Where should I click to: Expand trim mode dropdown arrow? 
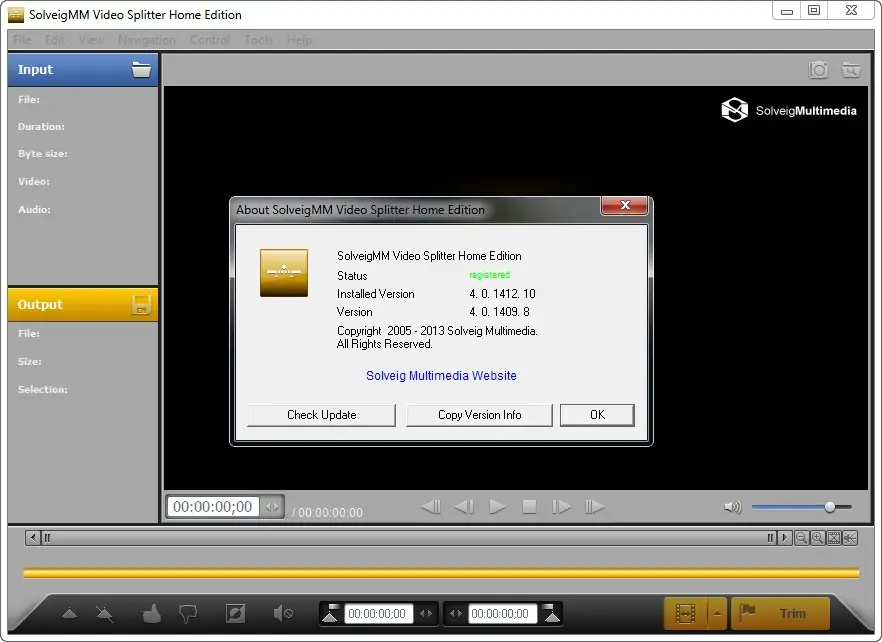pyautogui.click(x=717, y=613)
